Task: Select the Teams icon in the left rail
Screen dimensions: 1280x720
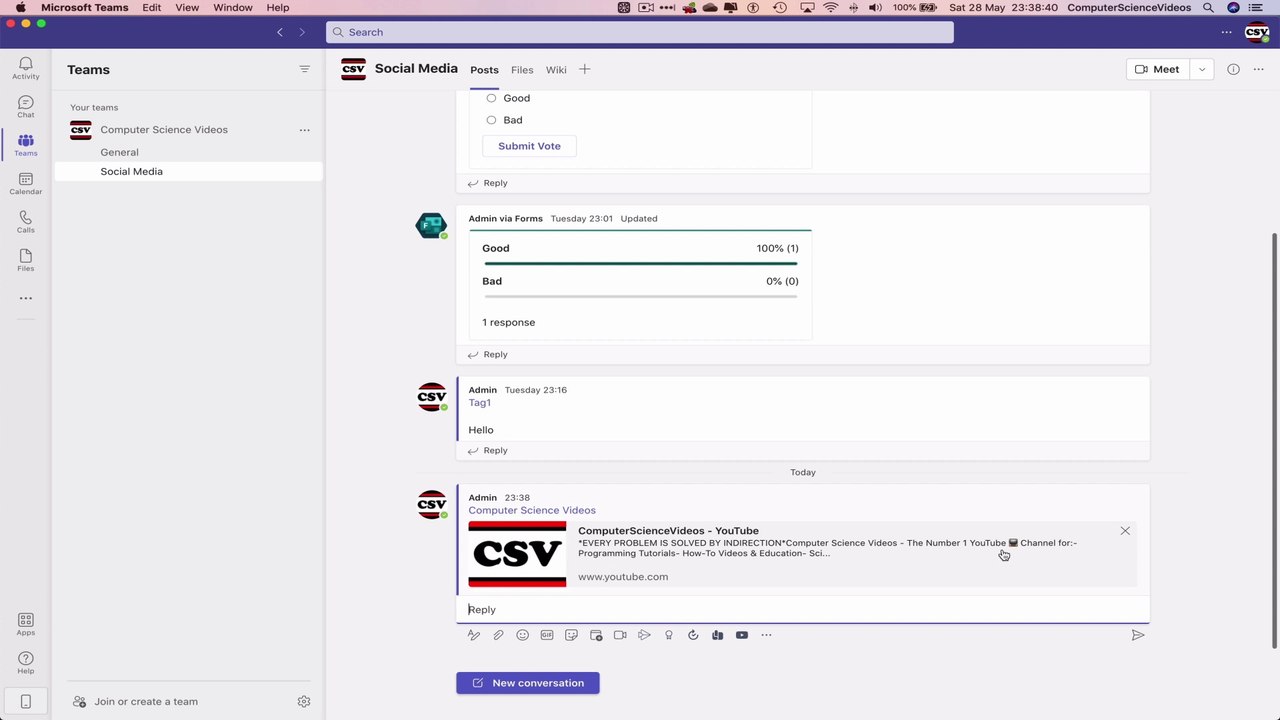Action: pos(26,145)
